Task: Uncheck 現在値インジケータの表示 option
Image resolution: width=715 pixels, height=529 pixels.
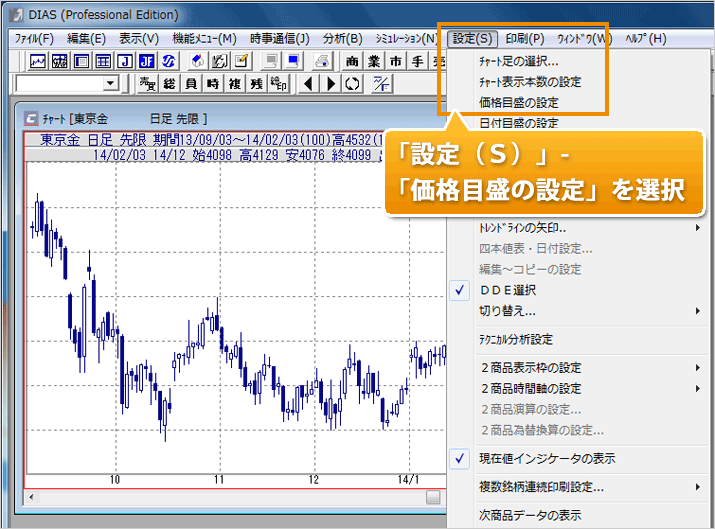Action: tap(547, 458)
